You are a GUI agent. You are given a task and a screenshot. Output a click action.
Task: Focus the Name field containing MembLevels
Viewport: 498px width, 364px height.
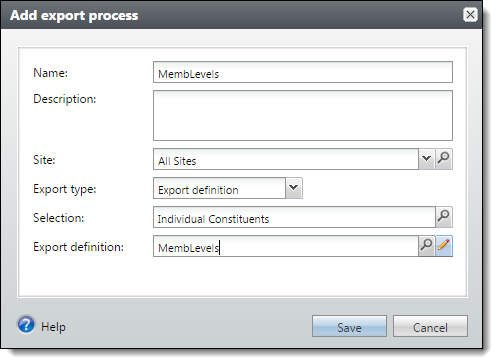pos(303,72)
